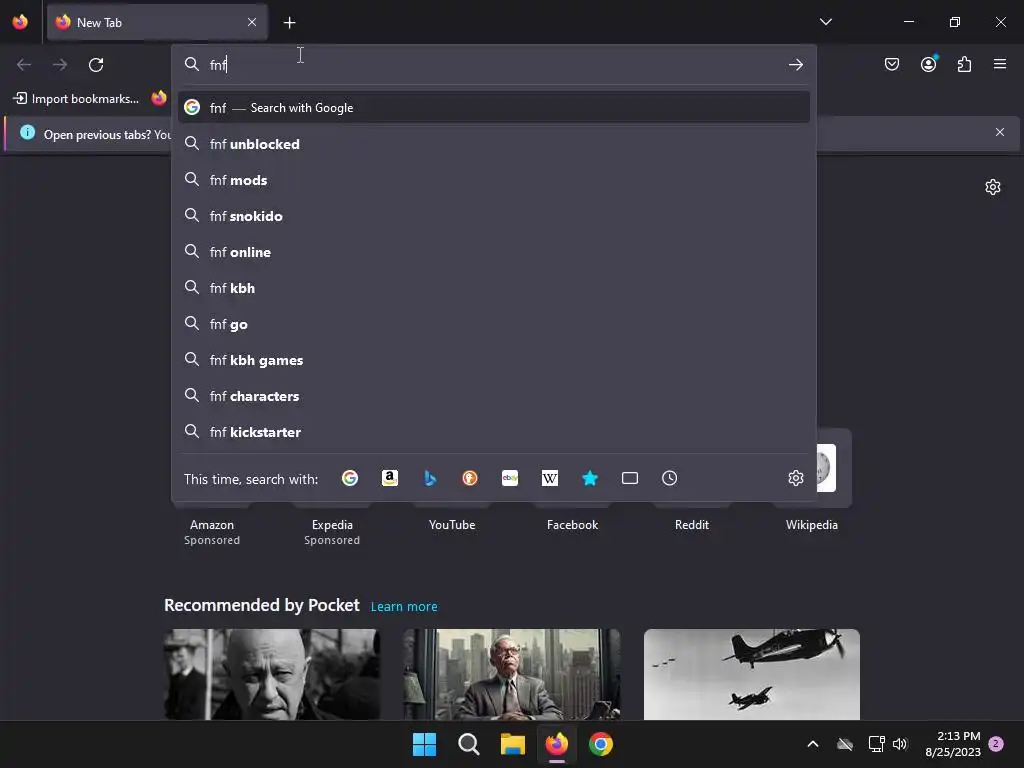The image size is (1024, 768).
Task: Open clock showing 2:13 PM 8/25/2023
Action: tap(953, 744)
